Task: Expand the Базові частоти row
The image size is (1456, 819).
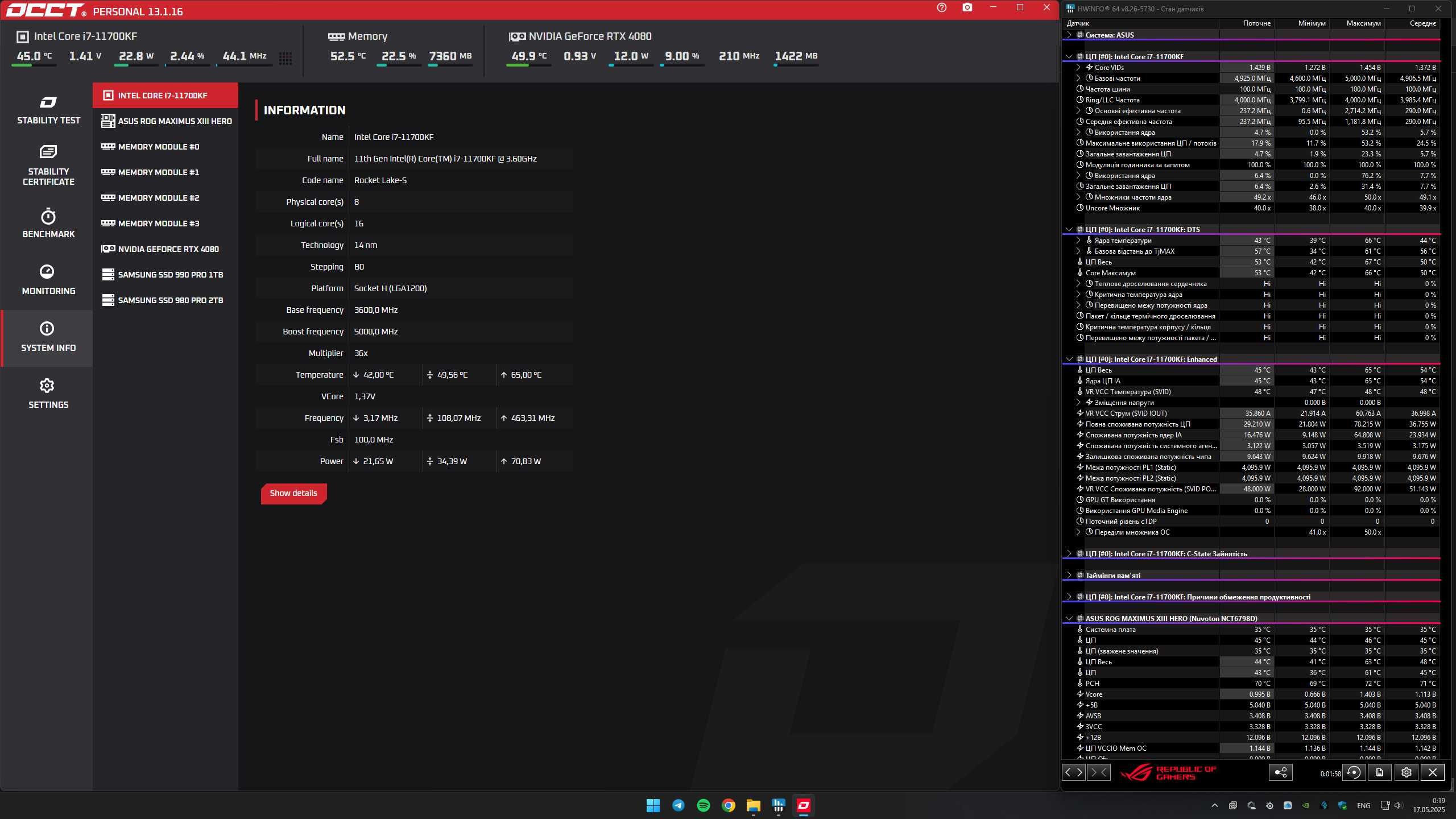Action: (x=1078, y=78)
